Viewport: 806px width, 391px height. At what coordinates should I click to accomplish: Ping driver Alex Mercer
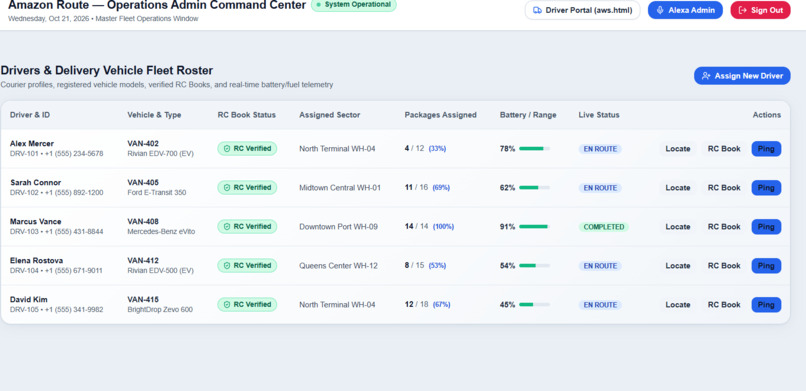point(766,148)
